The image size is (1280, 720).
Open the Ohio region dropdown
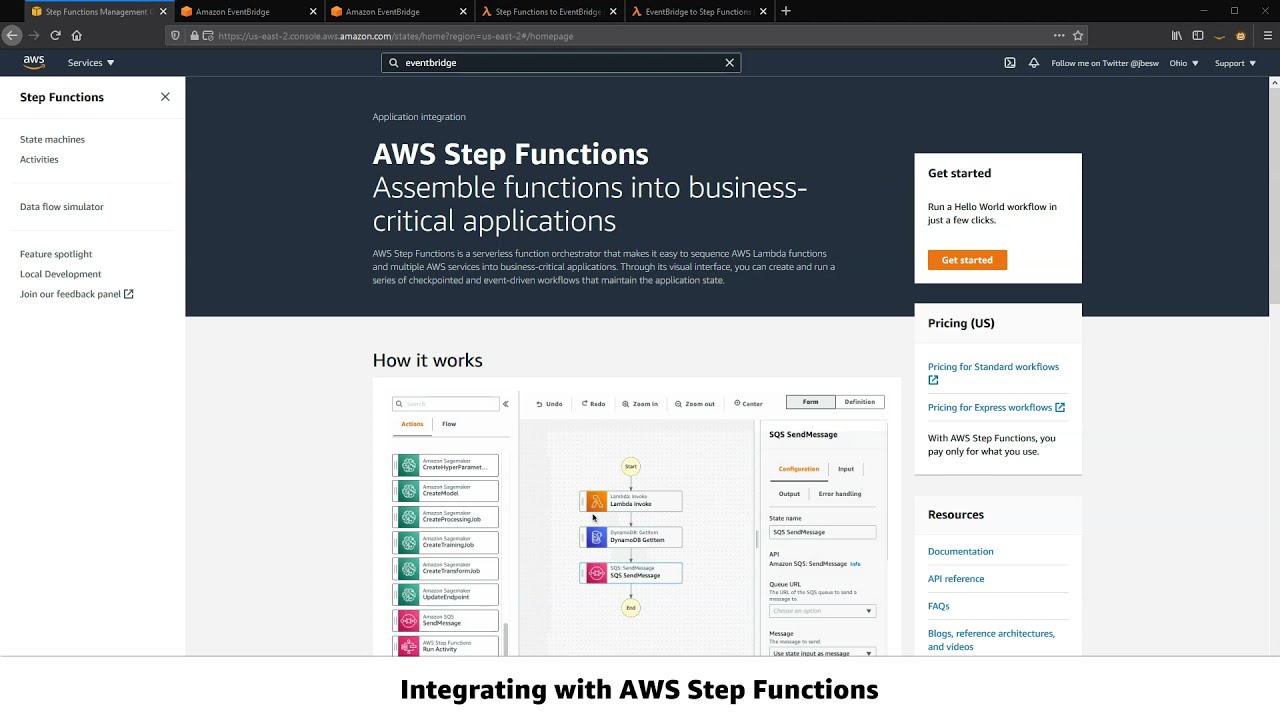[x=1184, y=63]
